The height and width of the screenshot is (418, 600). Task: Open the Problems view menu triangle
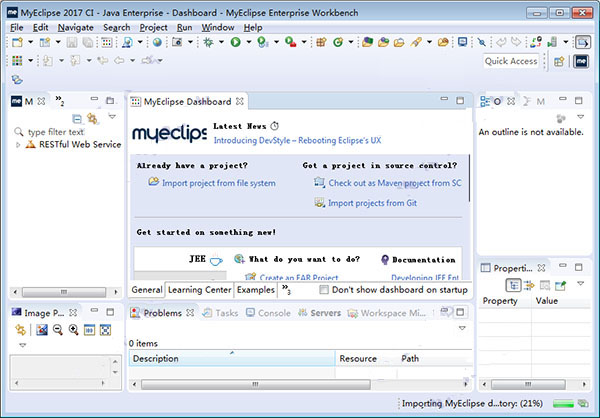click(x=462, y=328)
